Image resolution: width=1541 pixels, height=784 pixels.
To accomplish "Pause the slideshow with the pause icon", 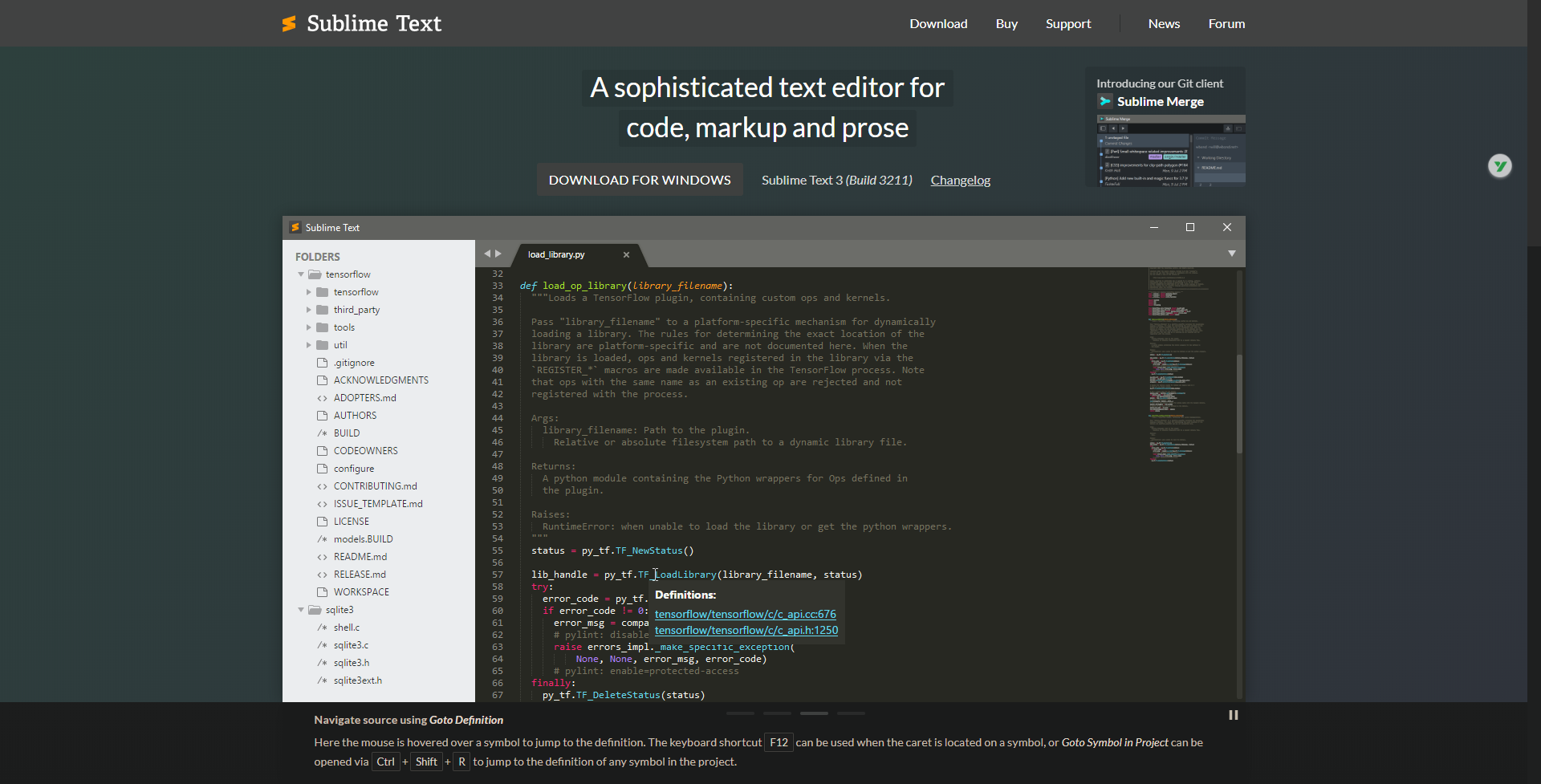I will click(1233, 715).
